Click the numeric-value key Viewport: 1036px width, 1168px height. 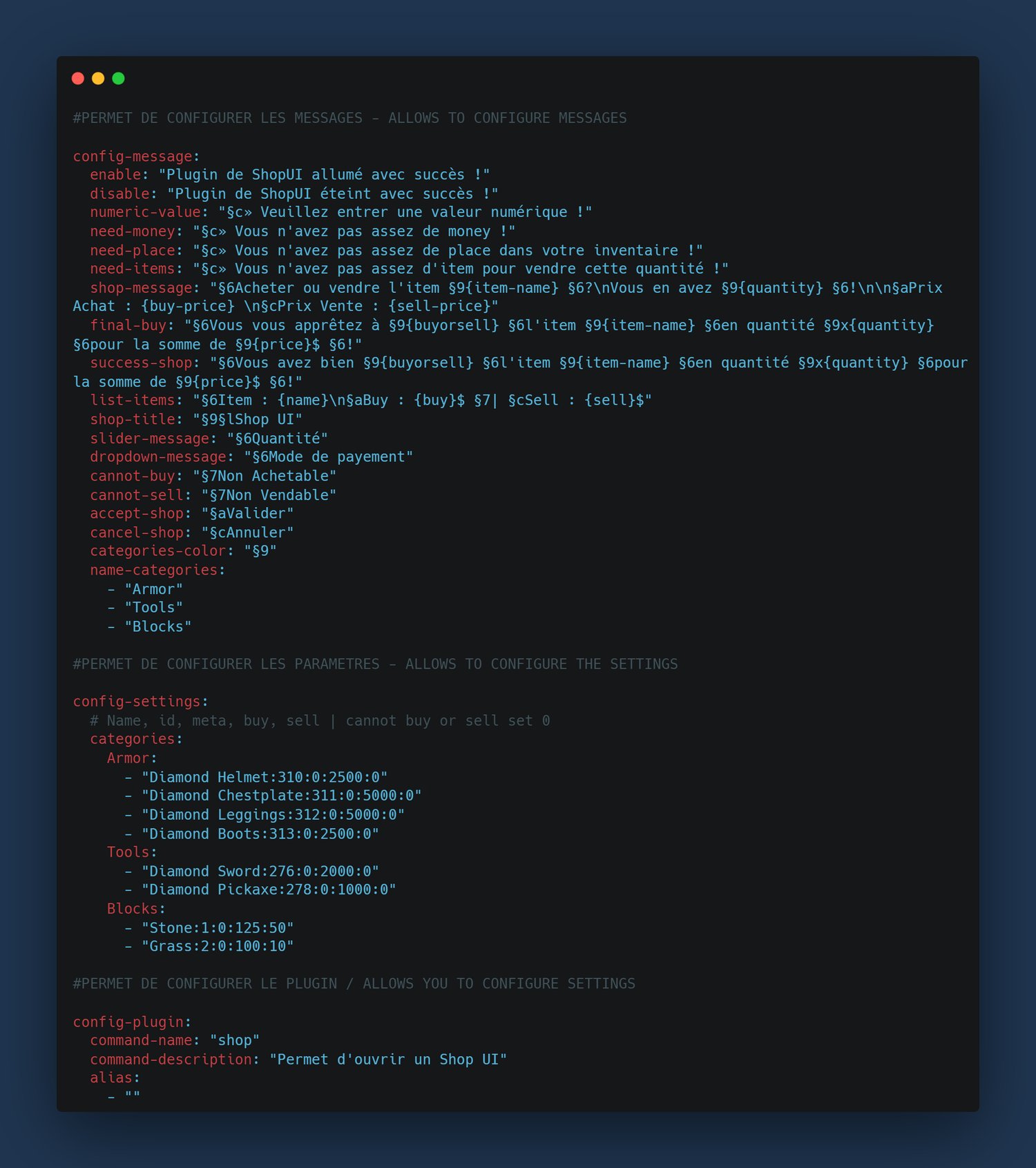click(x=145, y=212)
